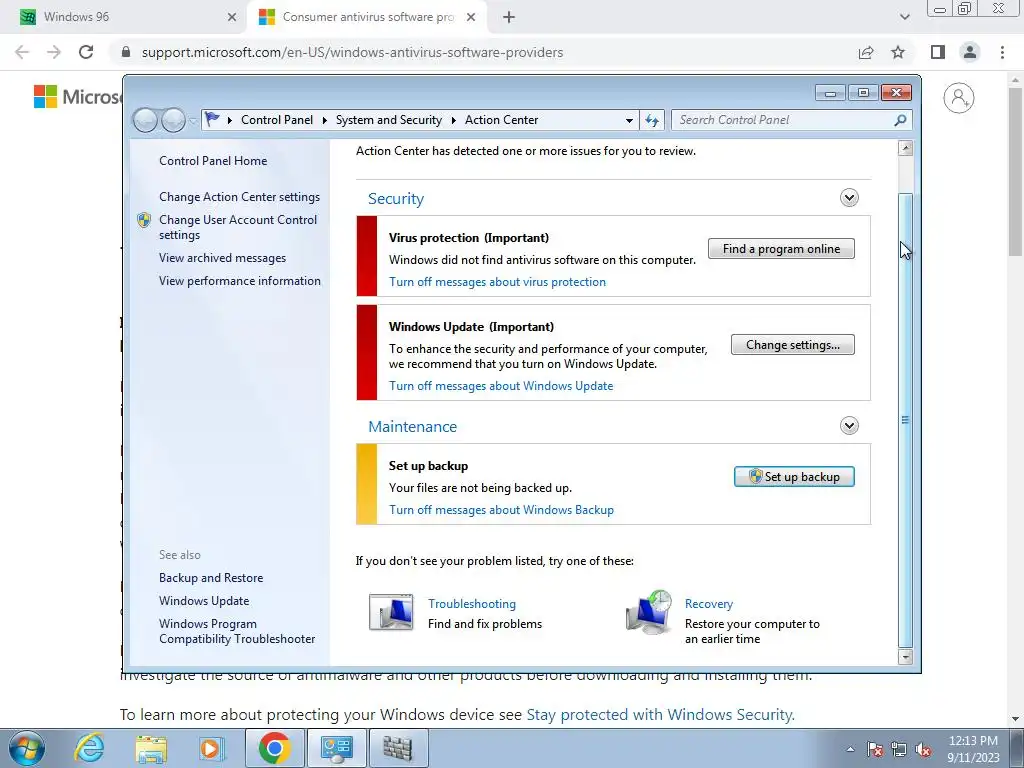Toggle the browser side panel icon
Screen dimensions: 1024x768
click(x=938, y=52)
